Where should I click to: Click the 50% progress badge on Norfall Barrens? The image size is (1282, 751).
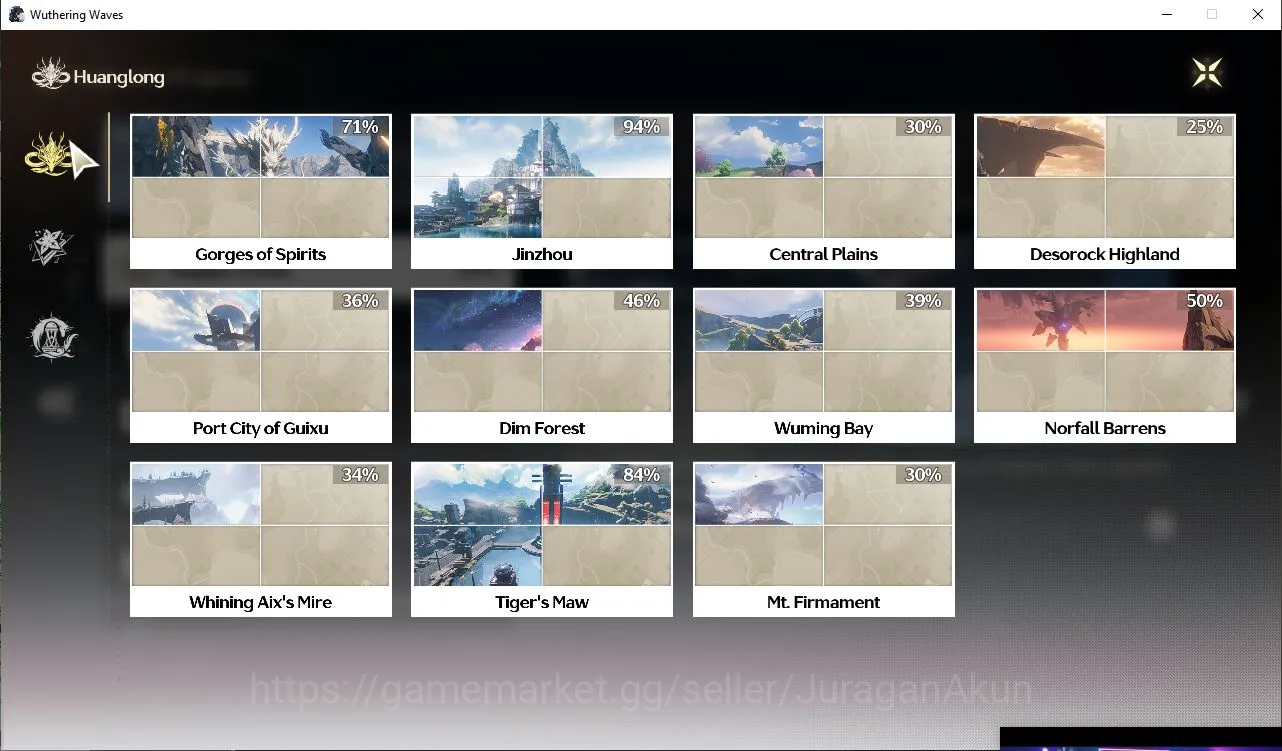tap(1204, 301)
